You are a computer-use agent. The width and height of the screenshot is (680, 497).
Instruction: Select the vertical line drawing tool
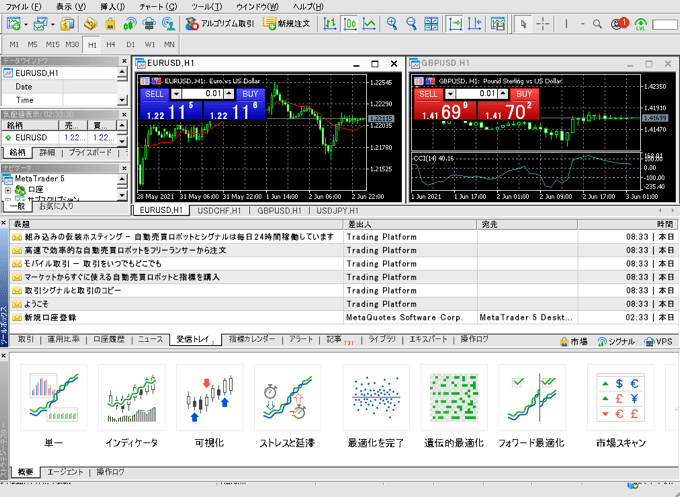coord(566,24)
